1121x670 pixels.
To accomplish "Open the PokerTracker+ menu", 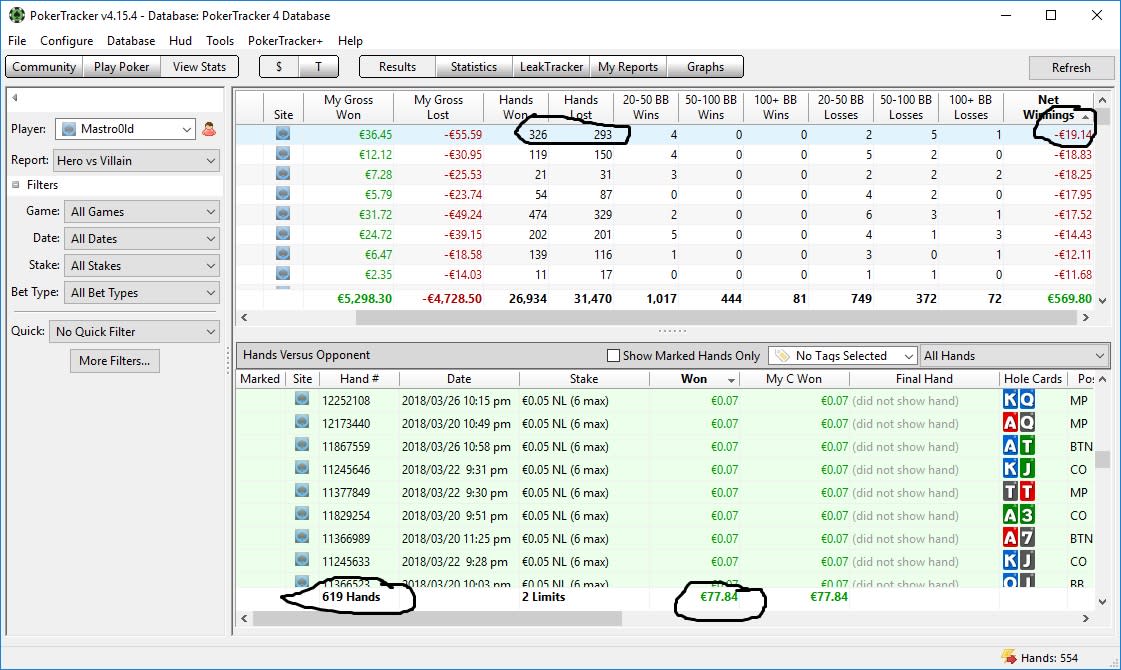I will tap(285, 41).
